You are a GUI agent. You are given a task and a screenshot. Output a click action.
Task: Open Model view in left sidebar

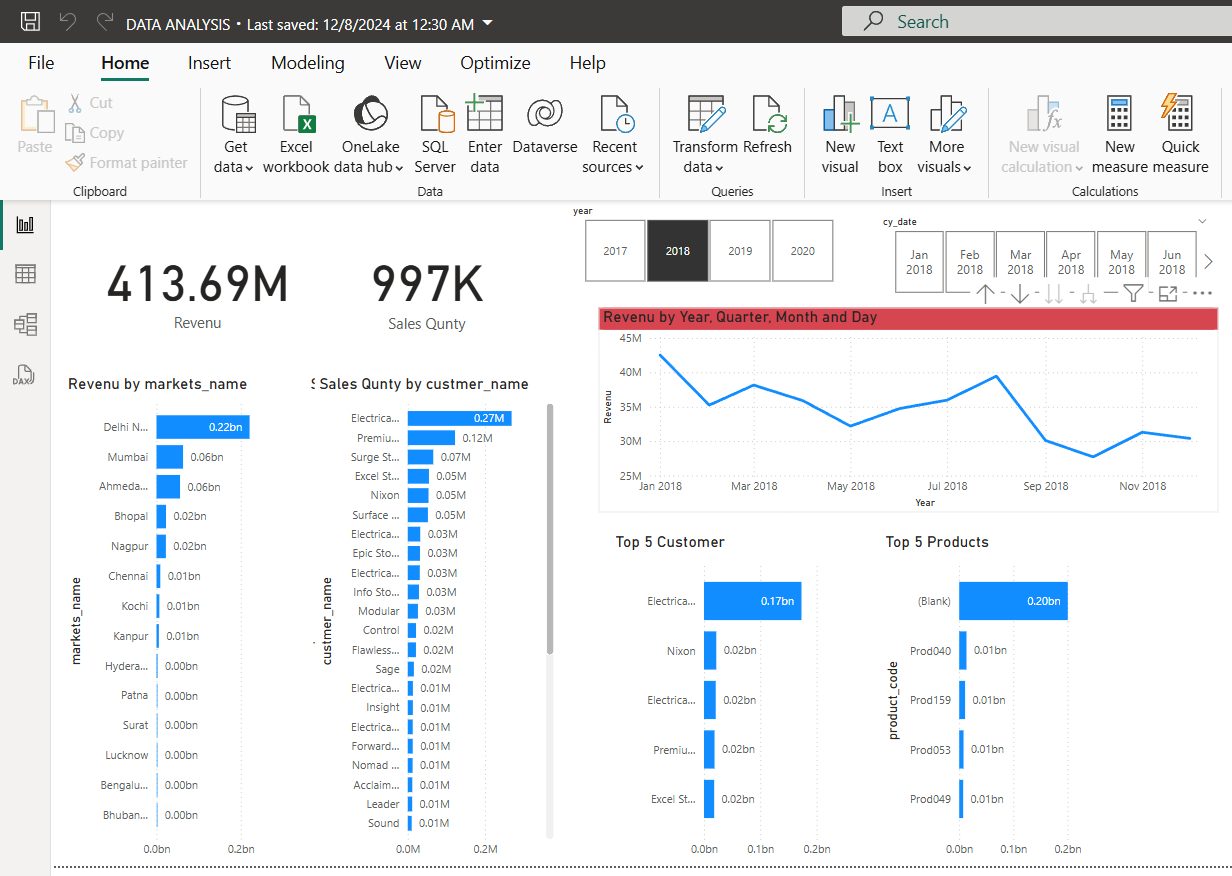(x=25, y=324)
